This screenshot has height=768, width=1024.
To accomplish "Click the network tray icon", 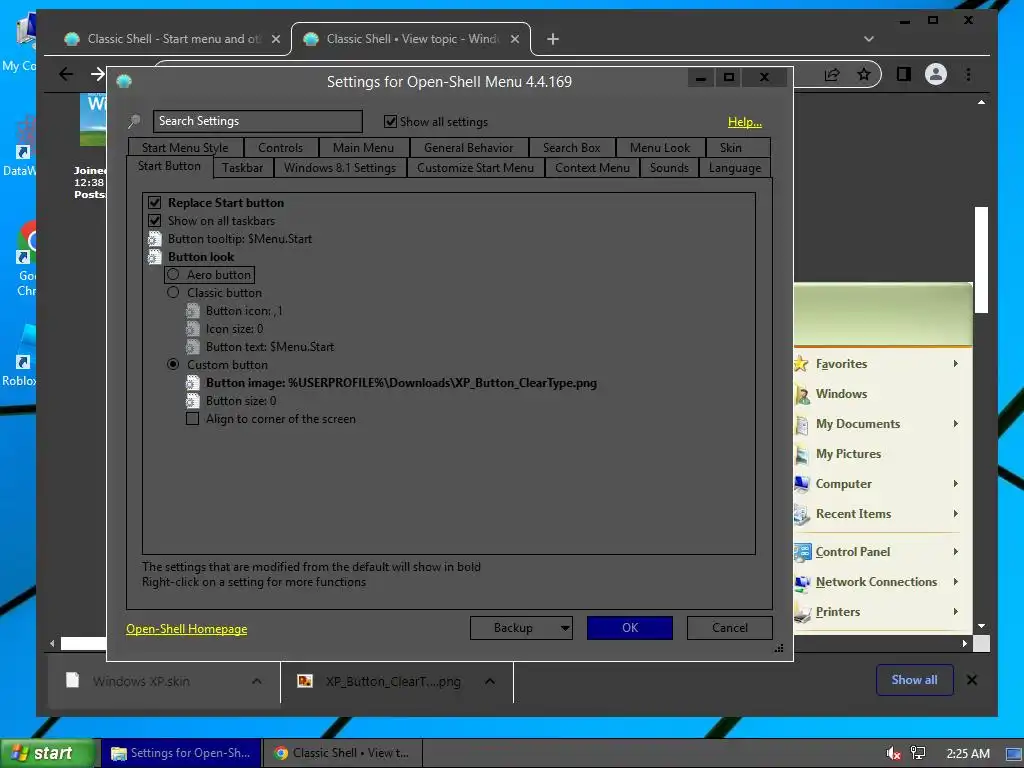I will pyautogui.click(x=918, y=753).
